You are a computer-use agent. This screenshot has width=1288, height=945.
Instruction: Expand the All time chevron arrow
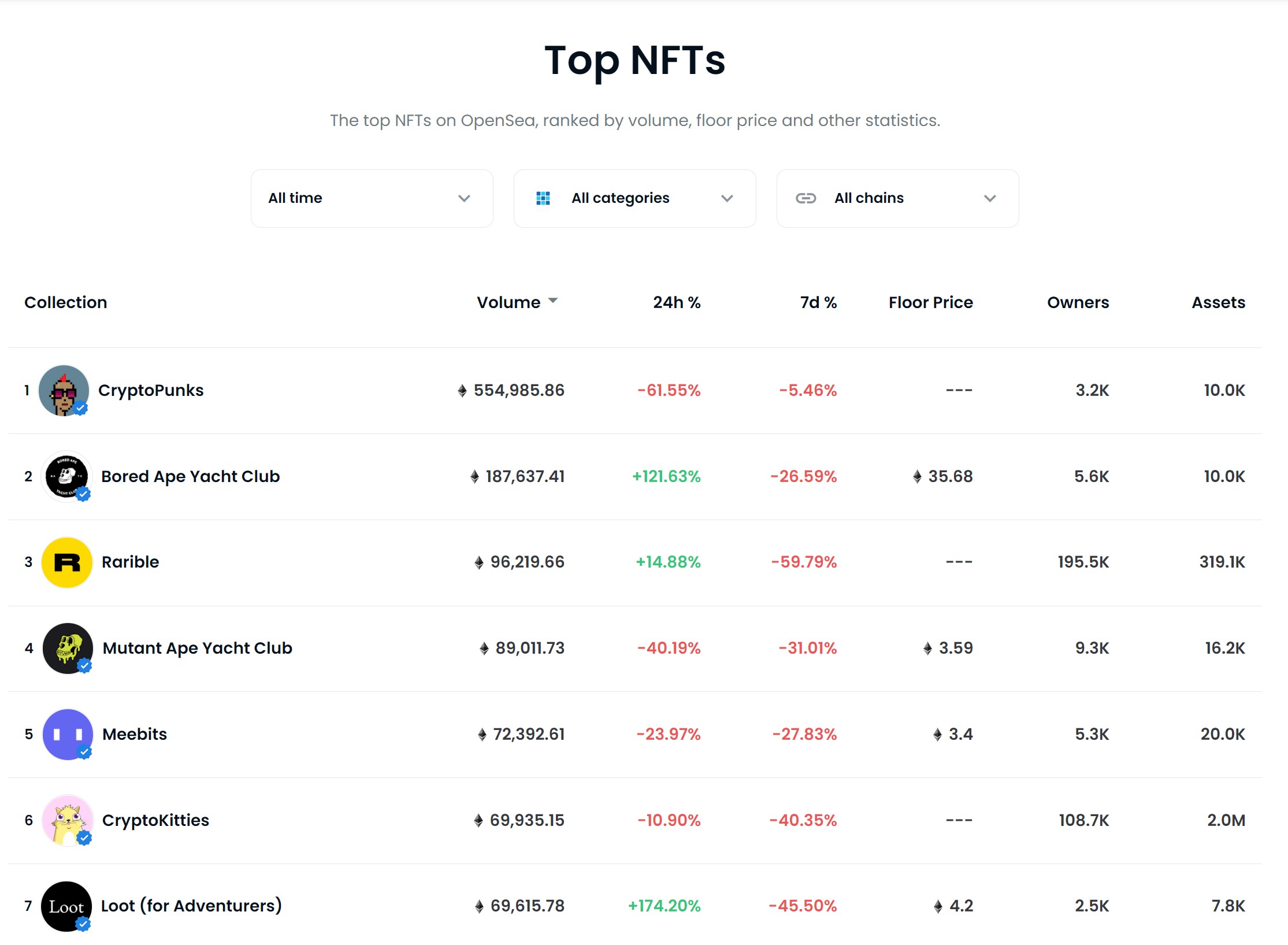[x=464, y=198]
